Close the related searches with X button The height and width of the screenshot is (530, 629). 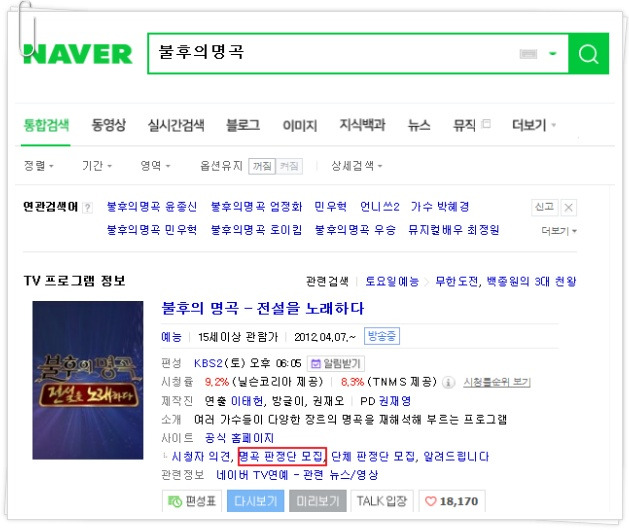[x=568, y=207]
